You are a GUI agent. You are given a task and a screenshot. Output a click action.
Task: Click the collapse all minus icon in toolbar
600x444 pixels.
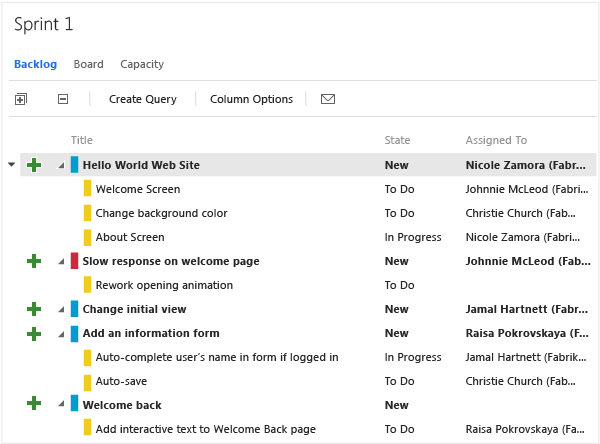click(63, 99)
